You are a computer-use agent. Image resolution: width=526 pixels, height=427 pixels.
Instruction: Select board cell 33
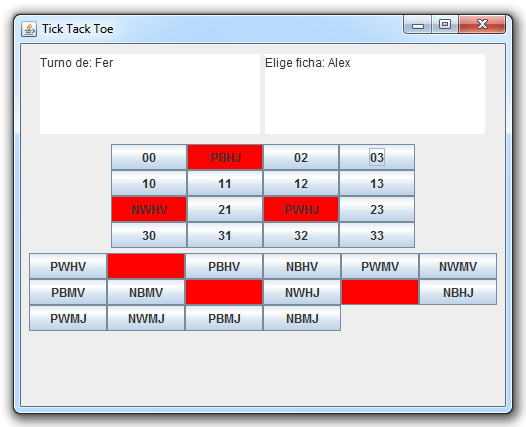pos(377,235)
